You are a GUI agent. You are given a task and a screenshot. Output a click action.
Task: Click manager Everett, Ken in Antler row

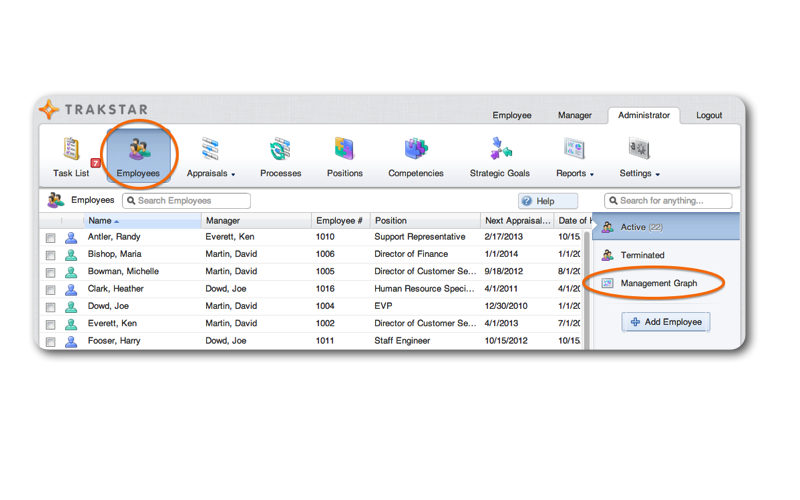[x=230, y=237]
